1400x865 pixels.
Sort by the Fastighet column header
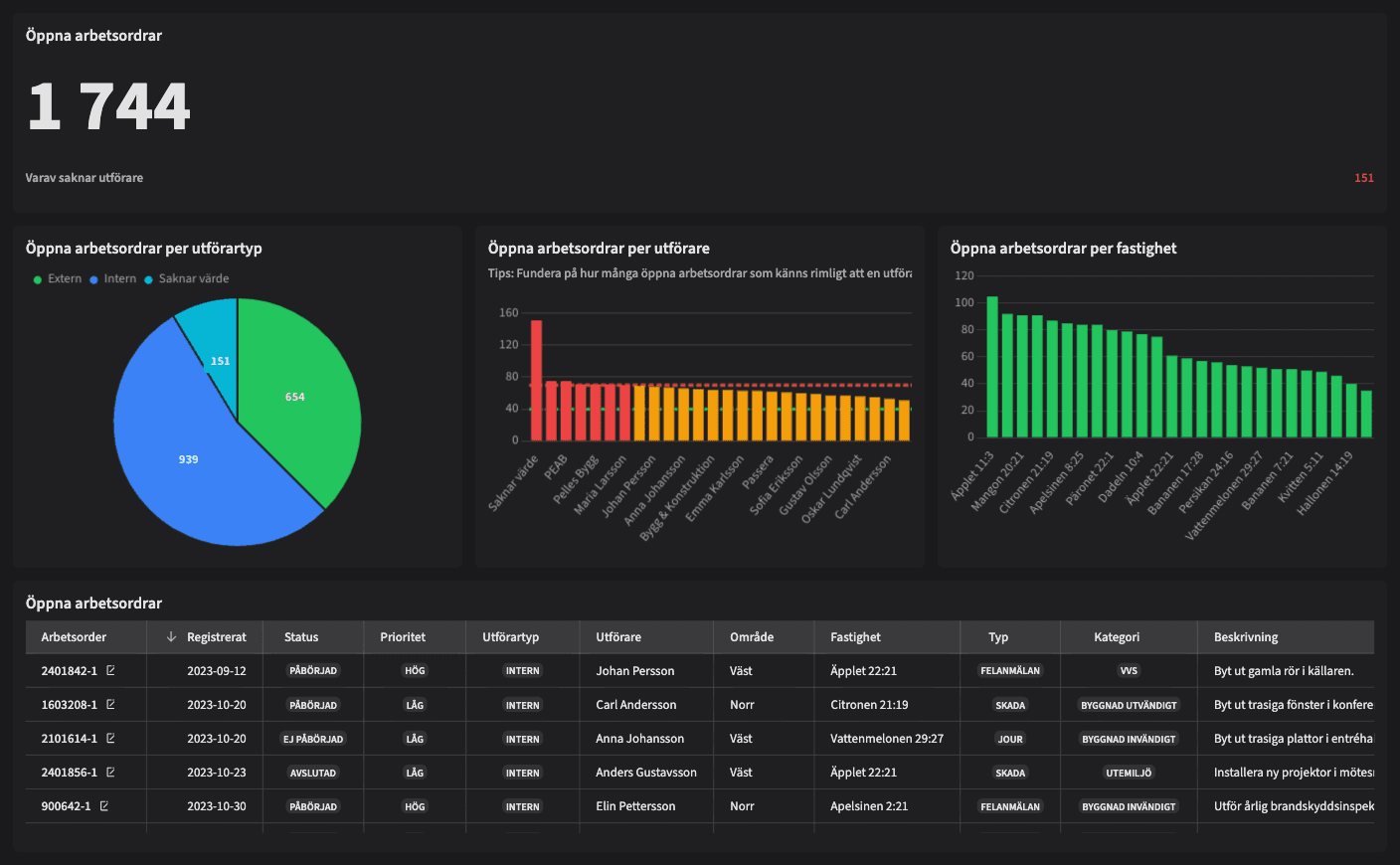(x=855, y=637)
